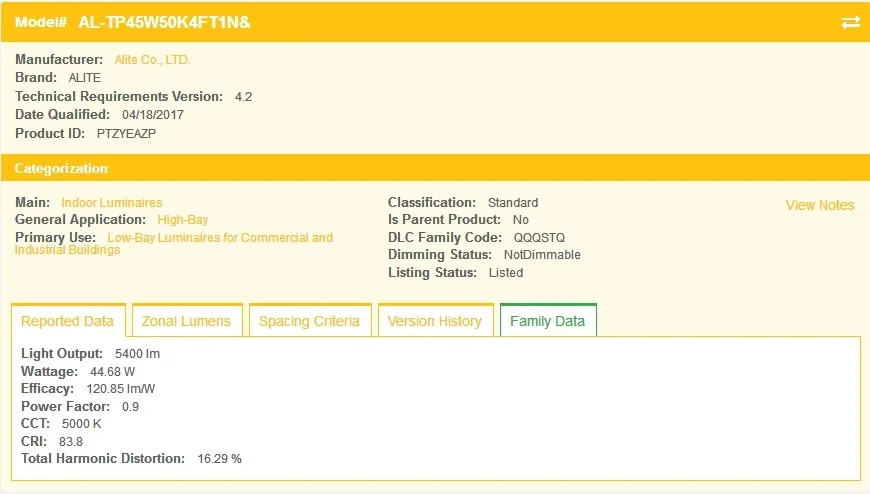Click the Product ID value PTZYEAZP

(127, 134)
